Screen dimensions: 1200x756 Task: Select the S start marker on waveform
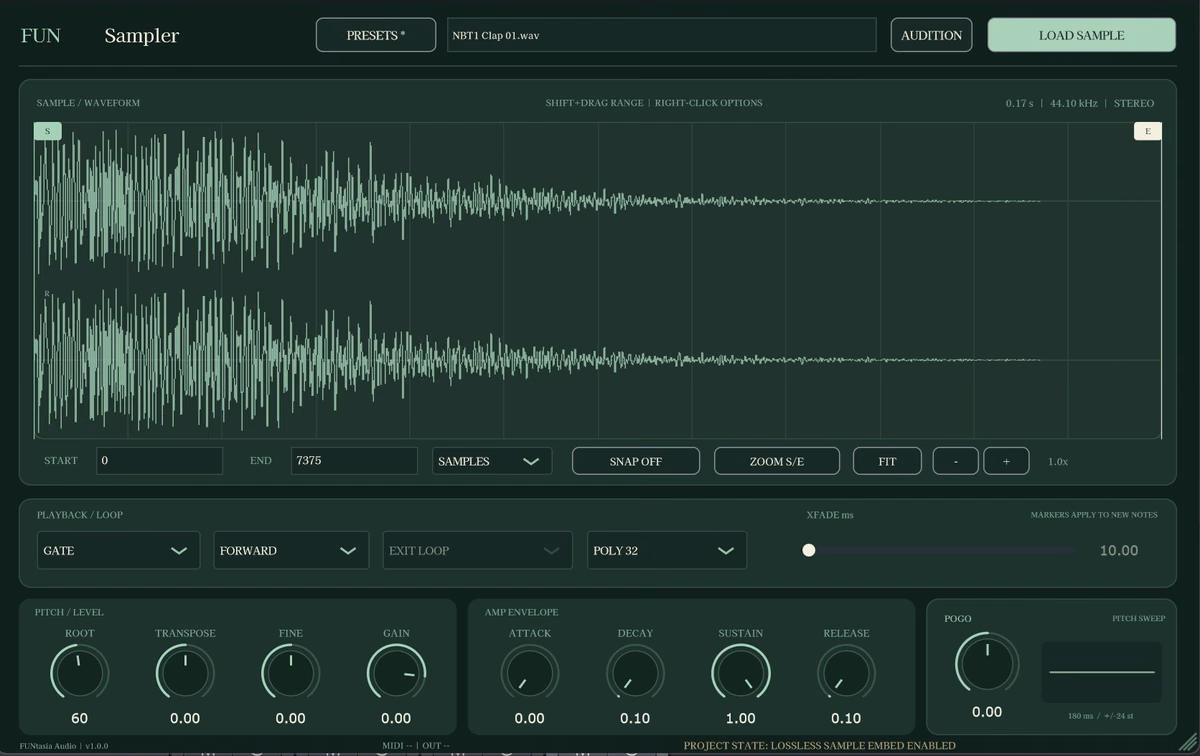47,131
